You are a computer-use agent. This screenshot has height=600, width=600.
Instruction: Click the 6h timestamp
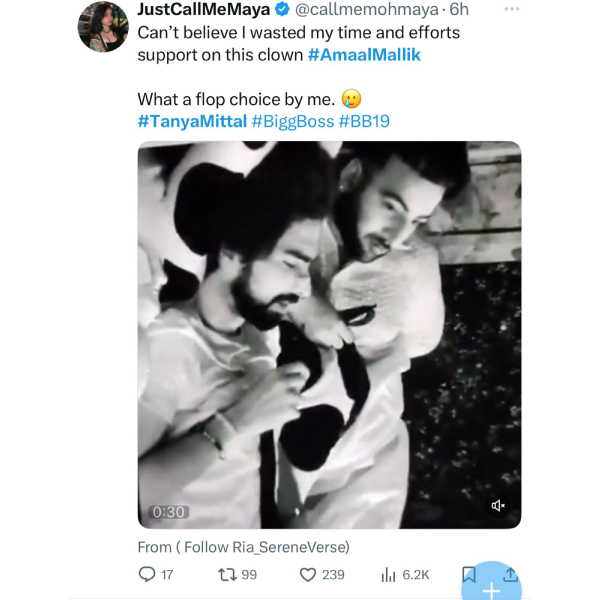click(459, 10)
